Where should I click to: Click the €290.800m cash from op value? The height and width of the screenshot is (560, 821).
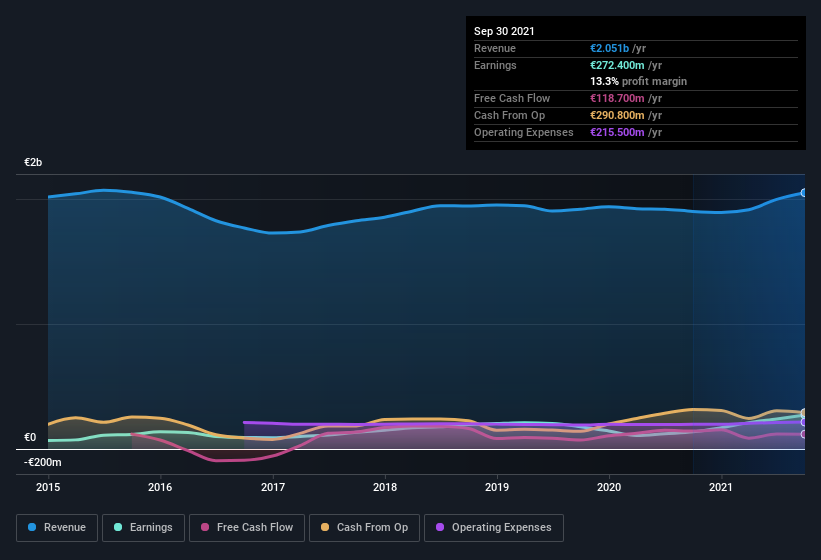pos(617,115)
